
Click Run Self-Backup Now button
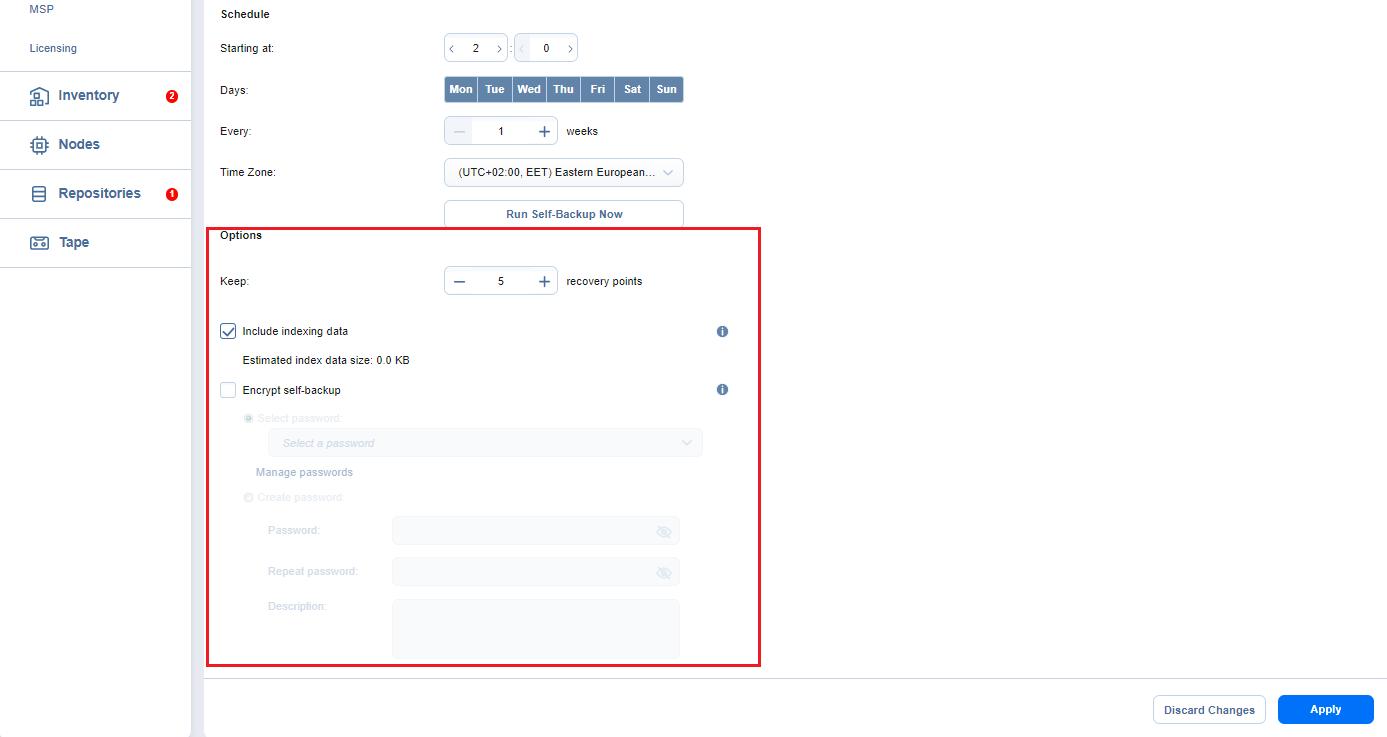564,214
